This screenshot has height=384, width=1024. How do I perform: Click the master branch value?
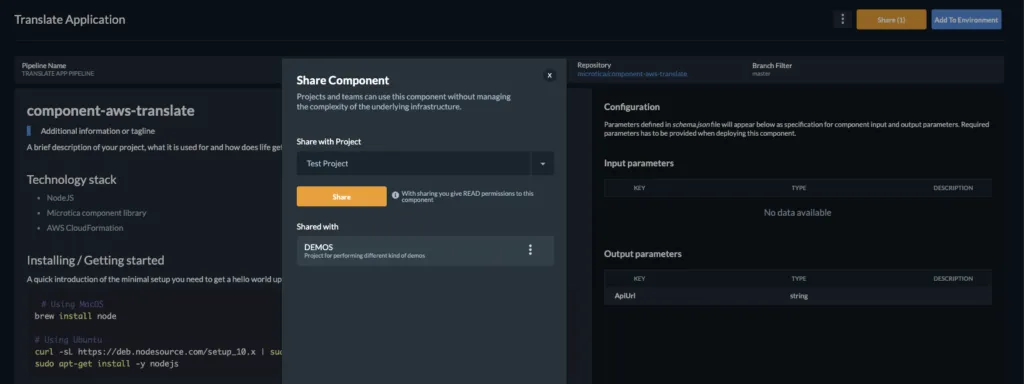[761, 74]
